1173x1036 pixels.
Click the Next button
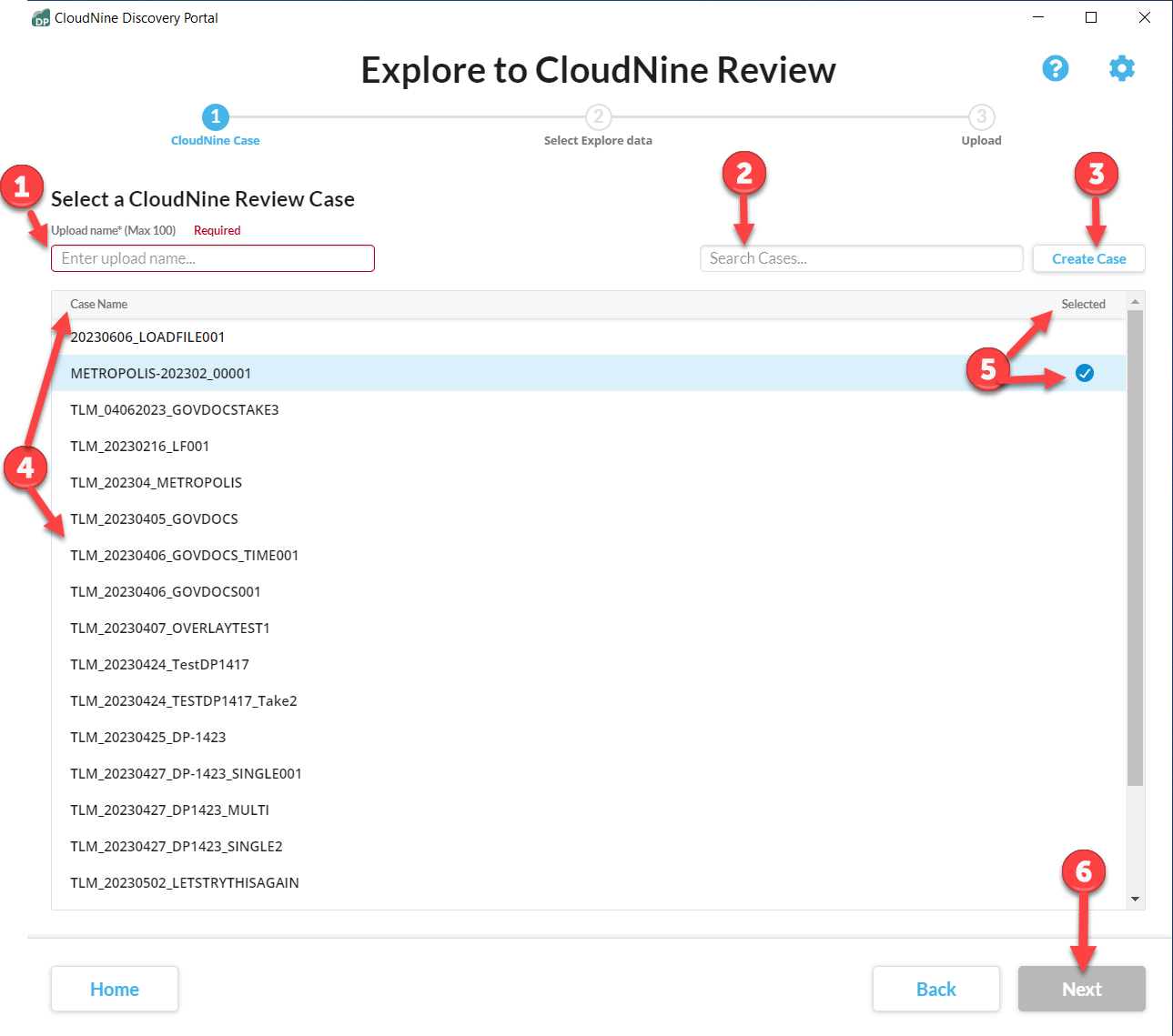1082,989
